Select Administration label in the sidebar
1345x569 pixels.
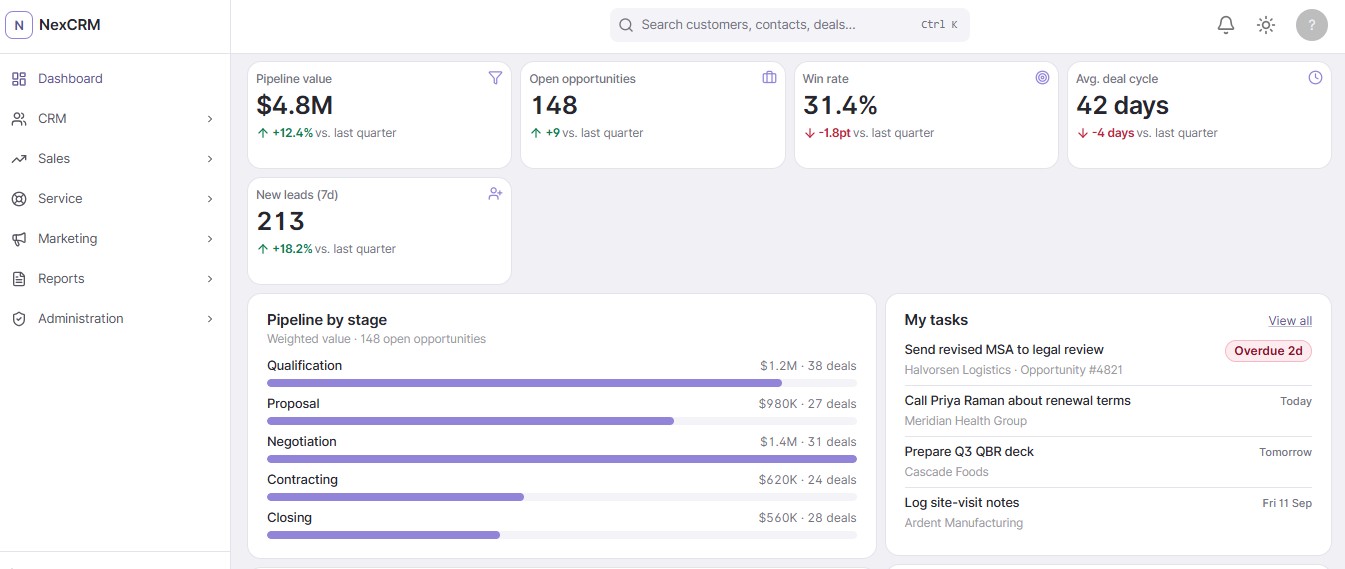[81, 319]
